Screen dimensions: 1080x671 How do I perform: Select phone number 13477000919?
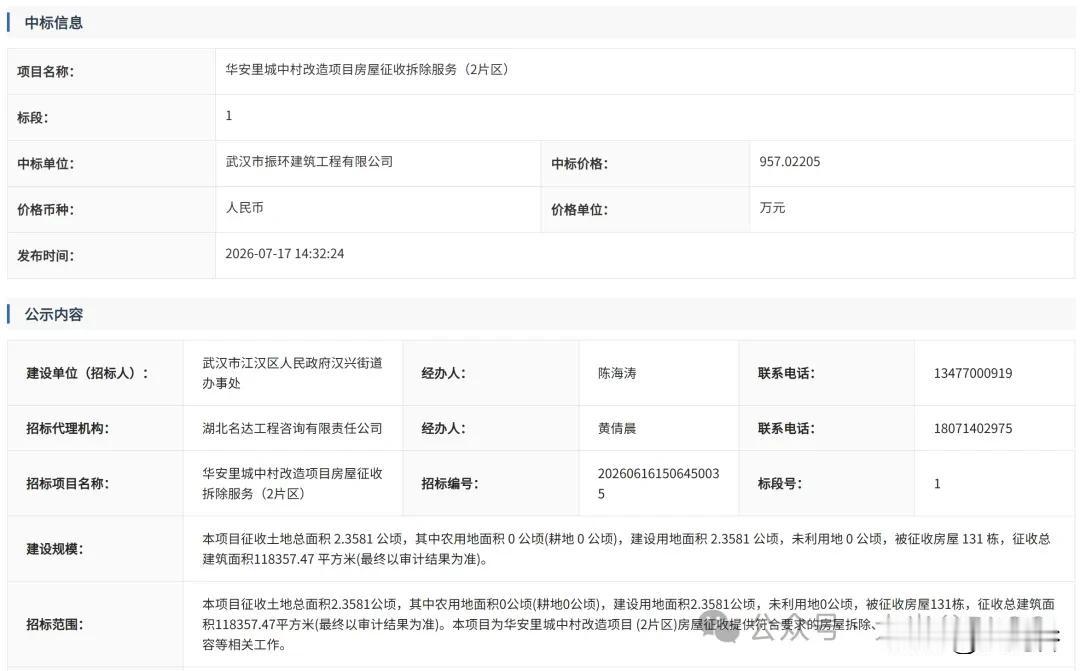click(x=973, y=373)
